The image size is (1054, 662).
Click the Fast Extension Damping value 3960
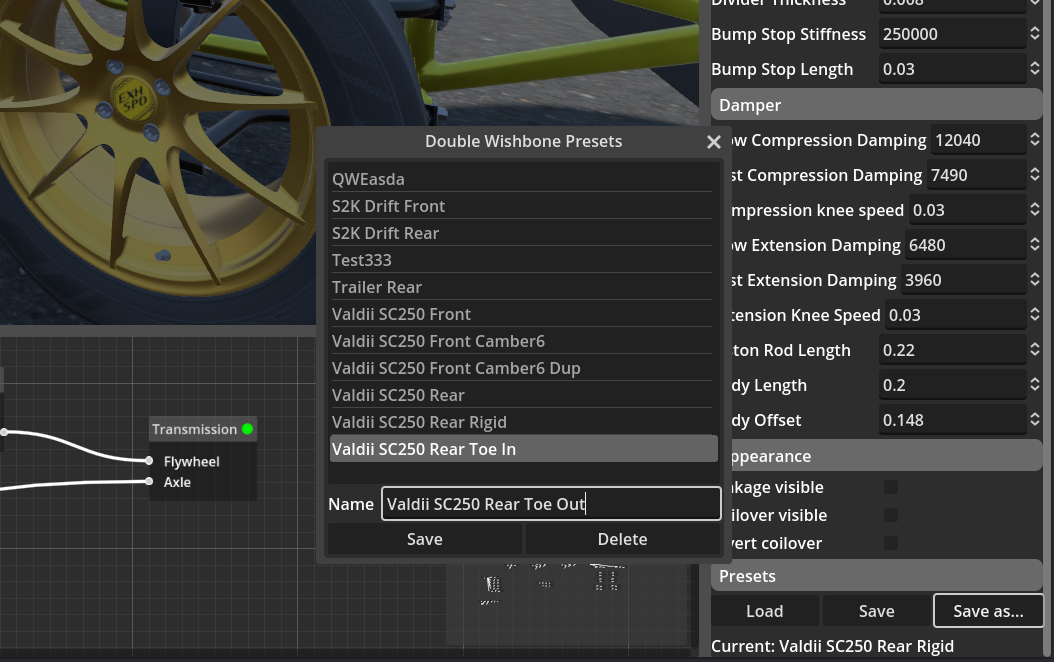point(963,280)
